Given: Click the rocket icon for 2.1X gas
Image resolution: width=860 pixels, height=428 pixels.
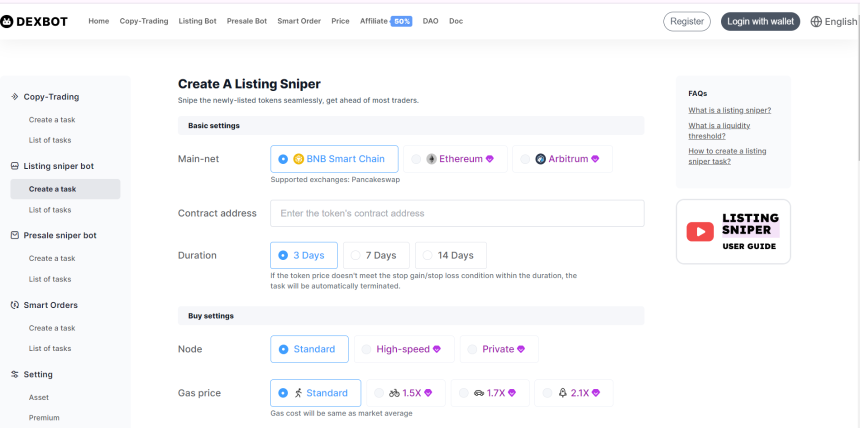Looking at the screenshot, I should (563, 393).
